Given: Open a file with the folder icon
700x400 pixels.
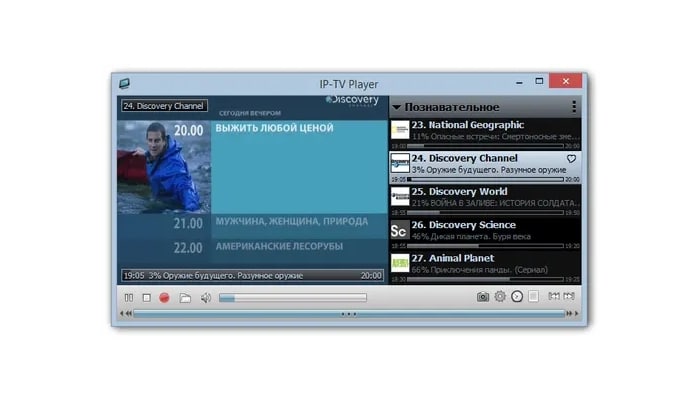Looking at the screenshot, I should coord(185,298).
